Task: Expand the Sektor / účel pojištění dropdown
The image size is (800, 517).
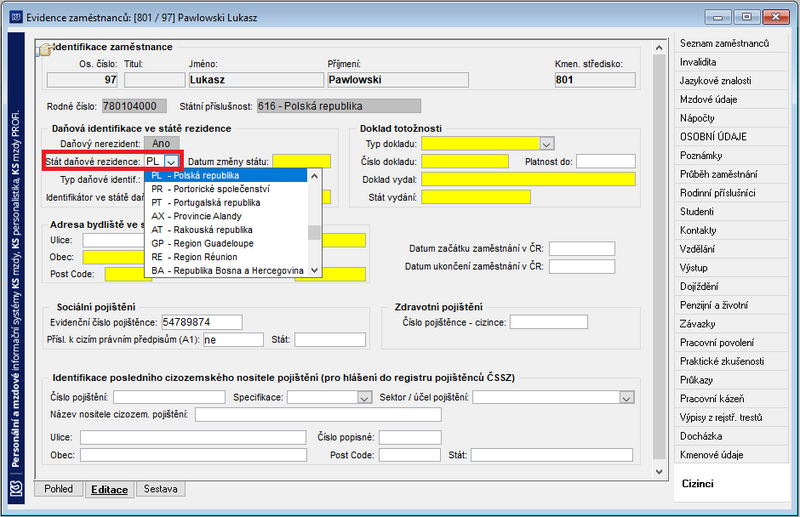Action: point(627,398)
